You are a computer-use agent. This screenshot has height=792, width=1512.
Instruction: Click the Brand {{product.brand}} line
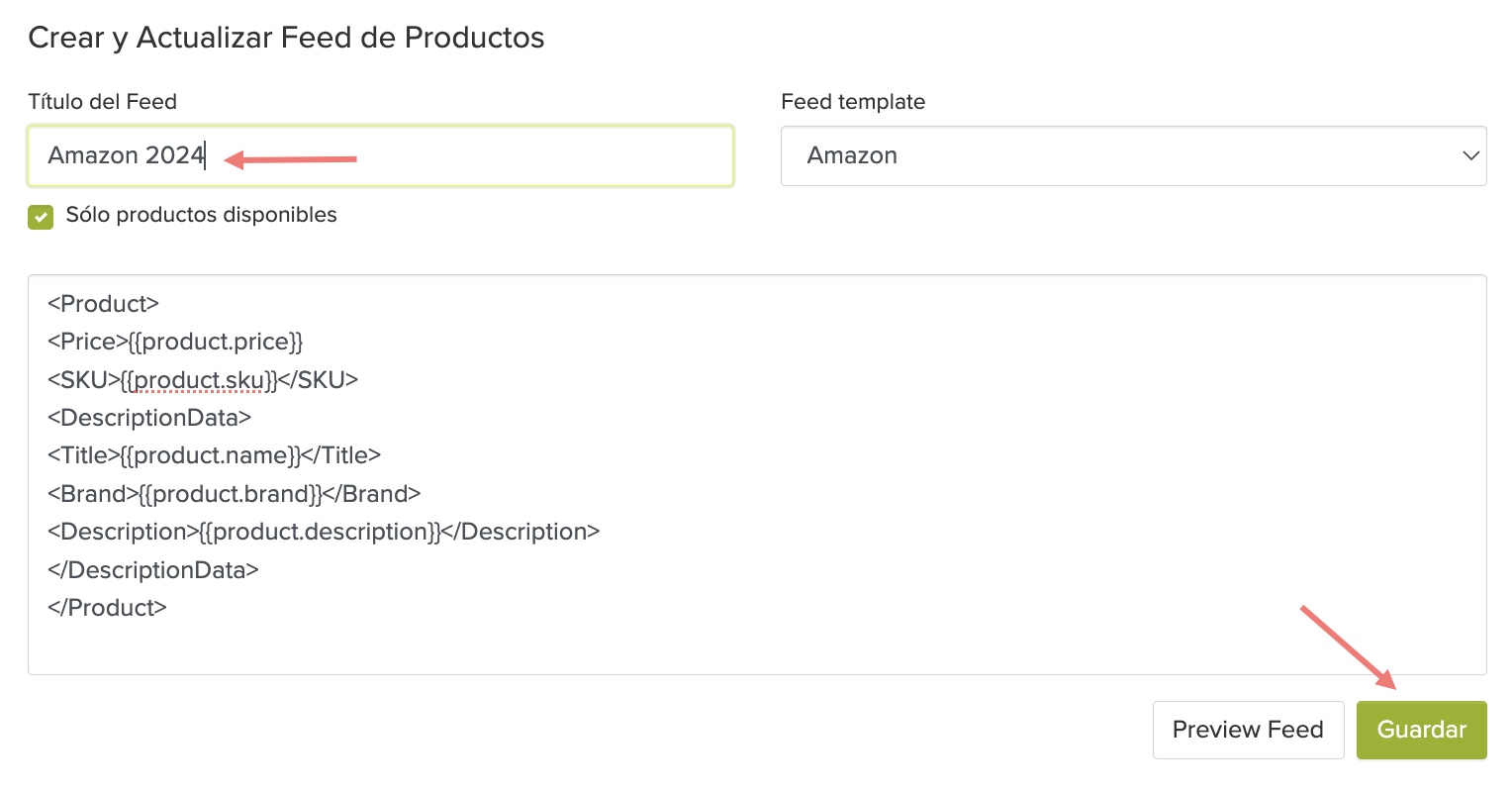234,494
